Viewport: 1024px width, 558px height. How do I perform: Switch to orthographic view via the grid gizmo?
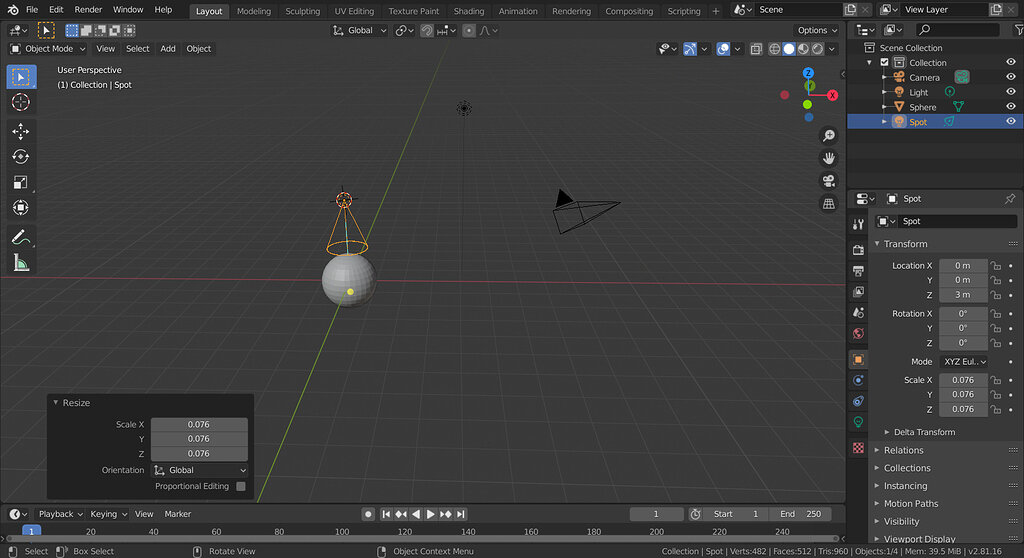point(828,204)
